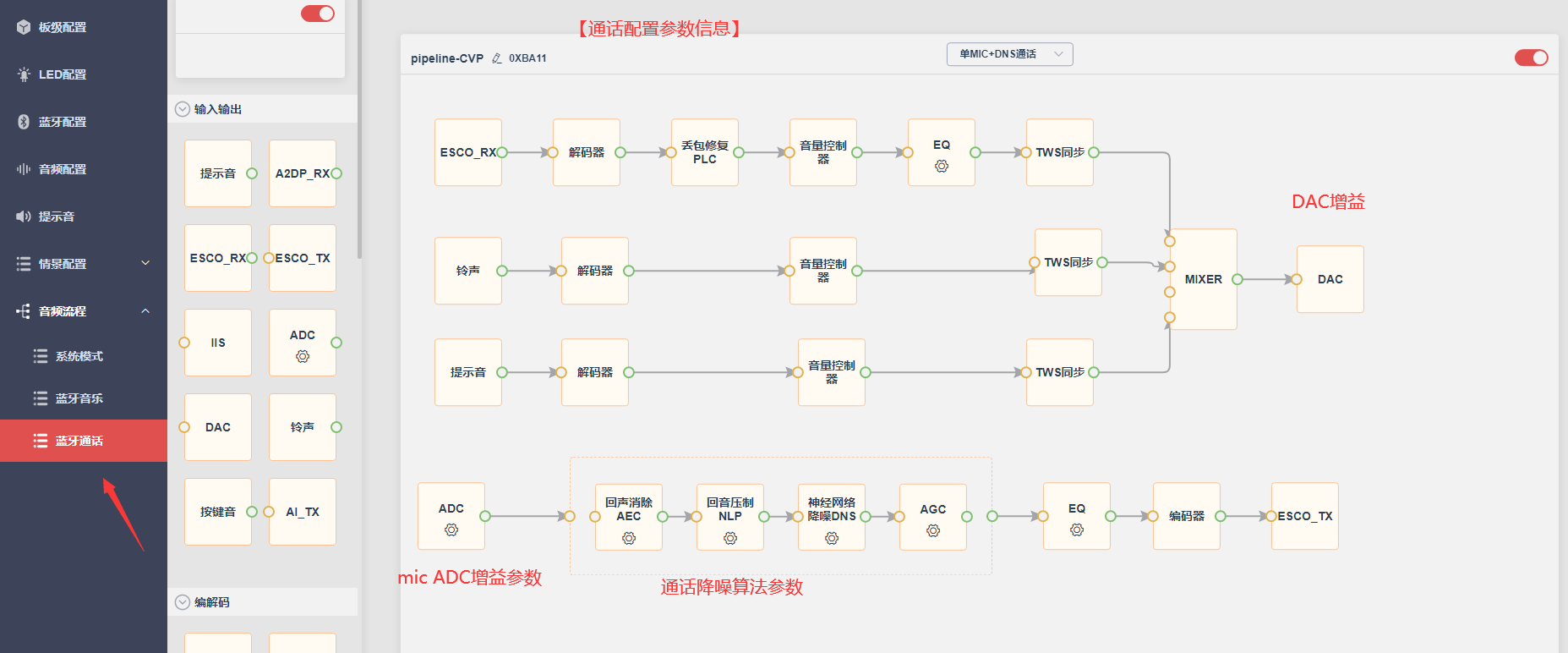This screenshot has height=653, width=1568.
Task: Click output port of MIXER node
Action: pos(1237,279)
